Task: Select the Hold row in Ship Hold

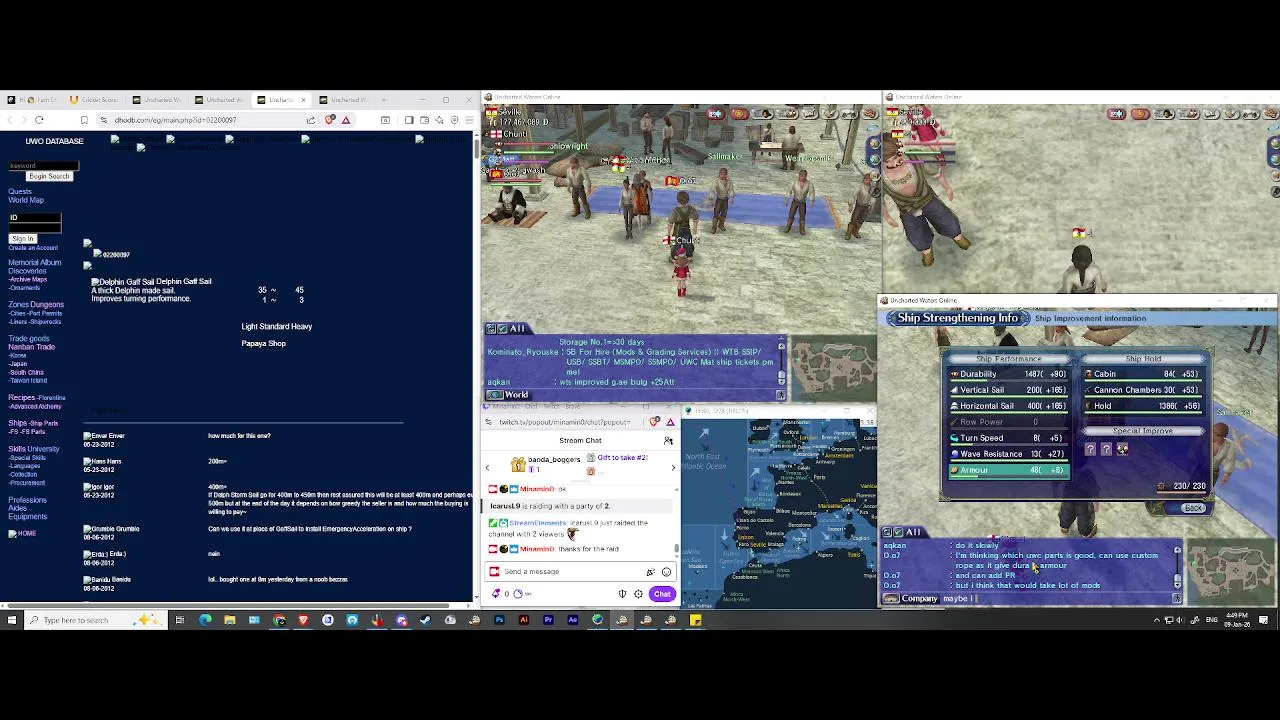Action: point(1144,406)
